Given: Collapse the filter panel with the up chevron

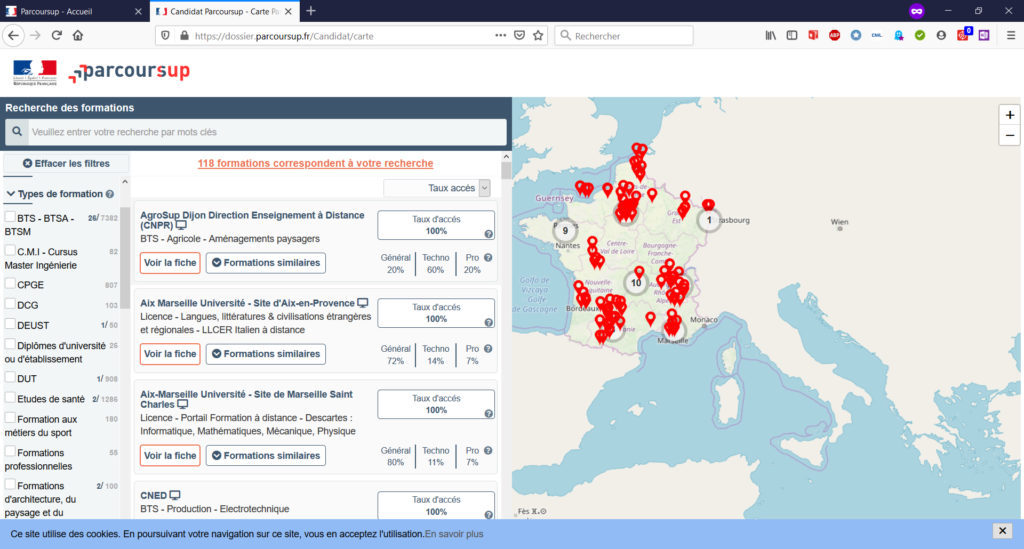Looking at the screenshot, I should [125, 182].
